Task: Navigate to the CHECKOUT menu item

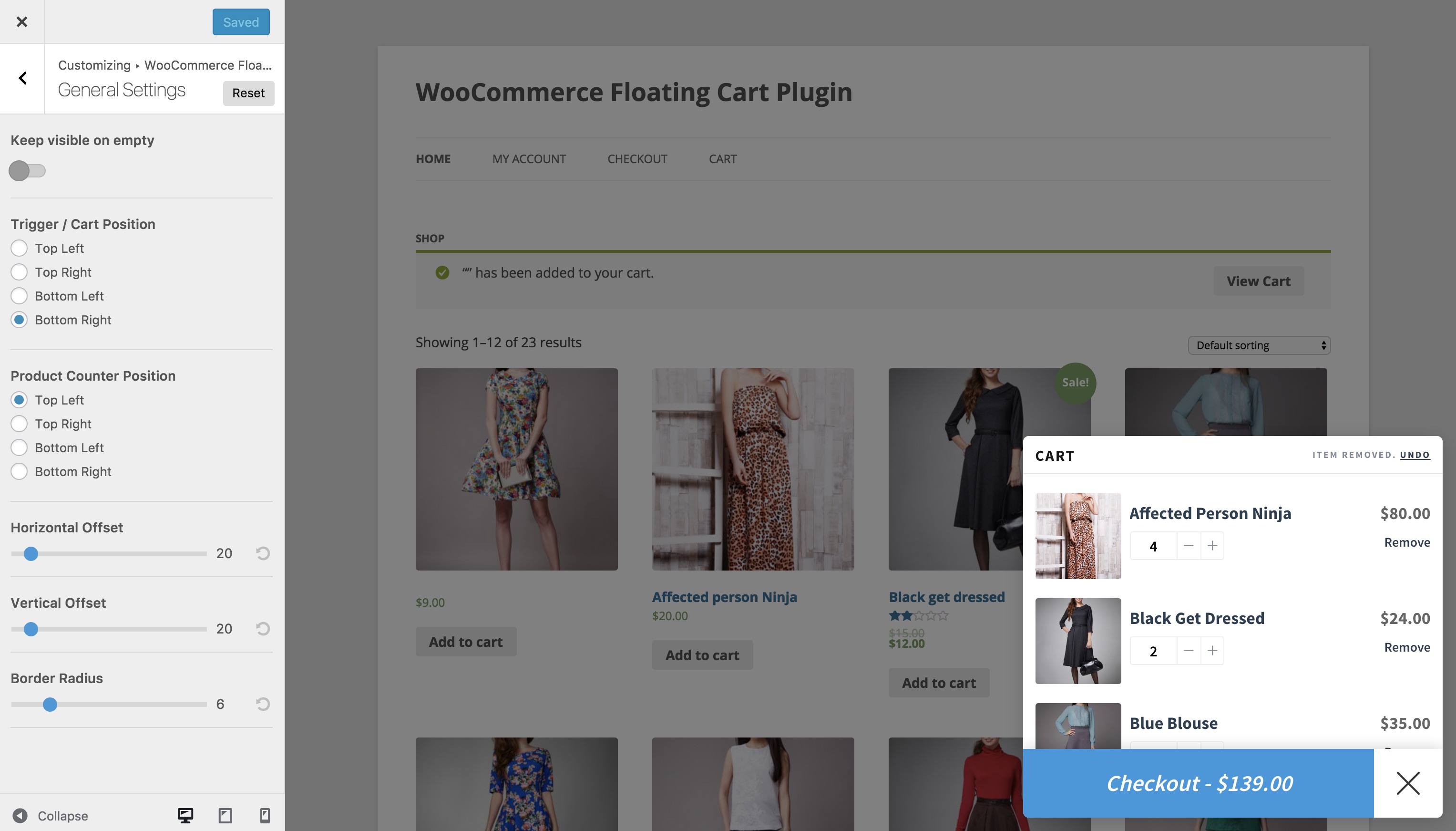Action: [637, 159]
